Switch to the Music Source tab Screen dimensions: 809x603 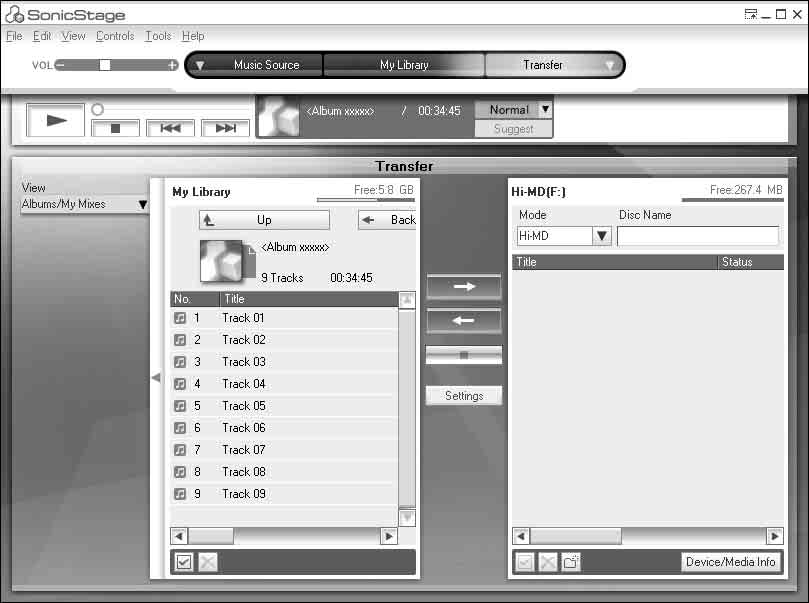[x=266, y=65]
